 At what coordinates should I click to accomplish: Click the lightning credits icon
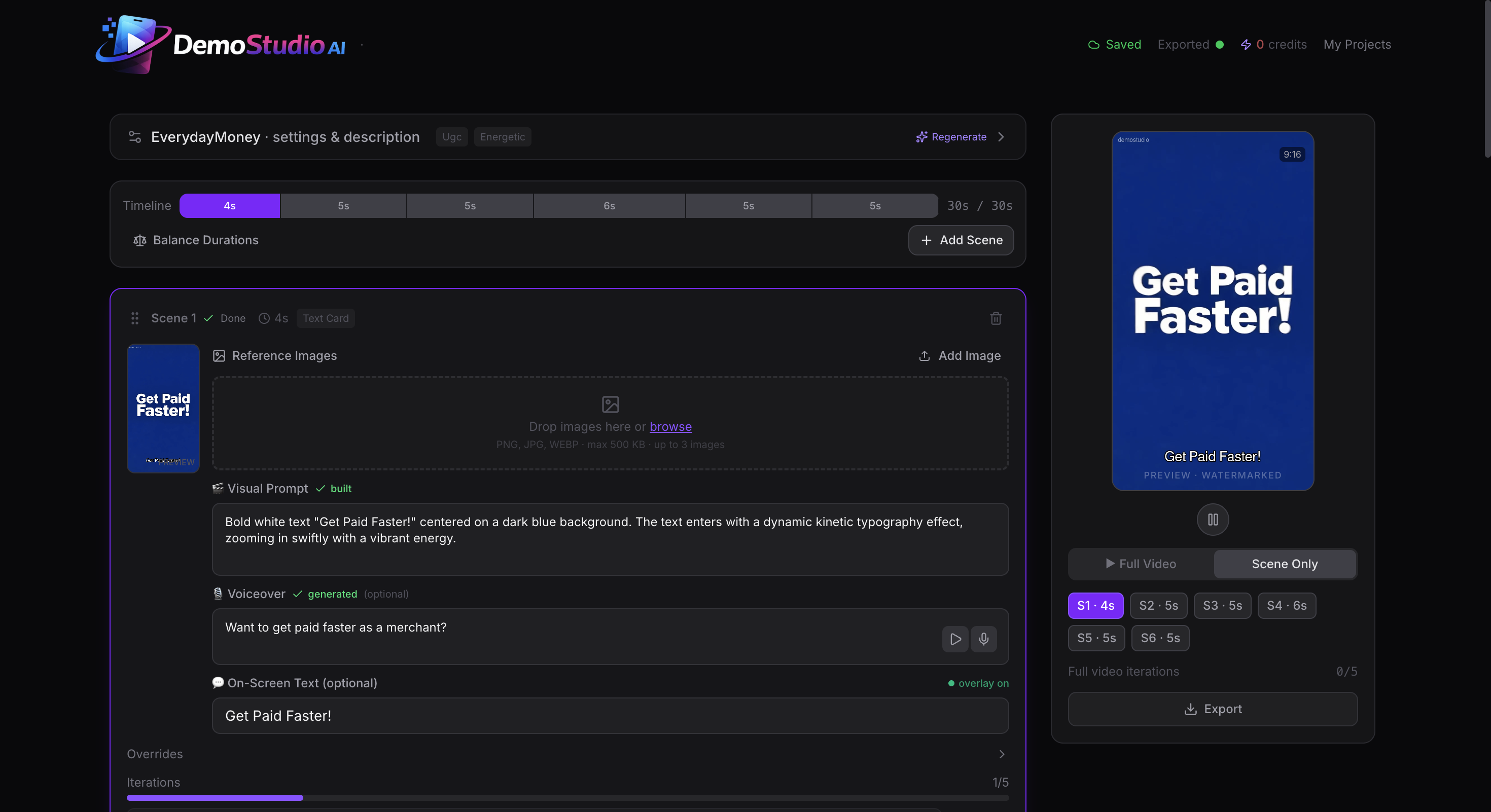pos(1246,45)
